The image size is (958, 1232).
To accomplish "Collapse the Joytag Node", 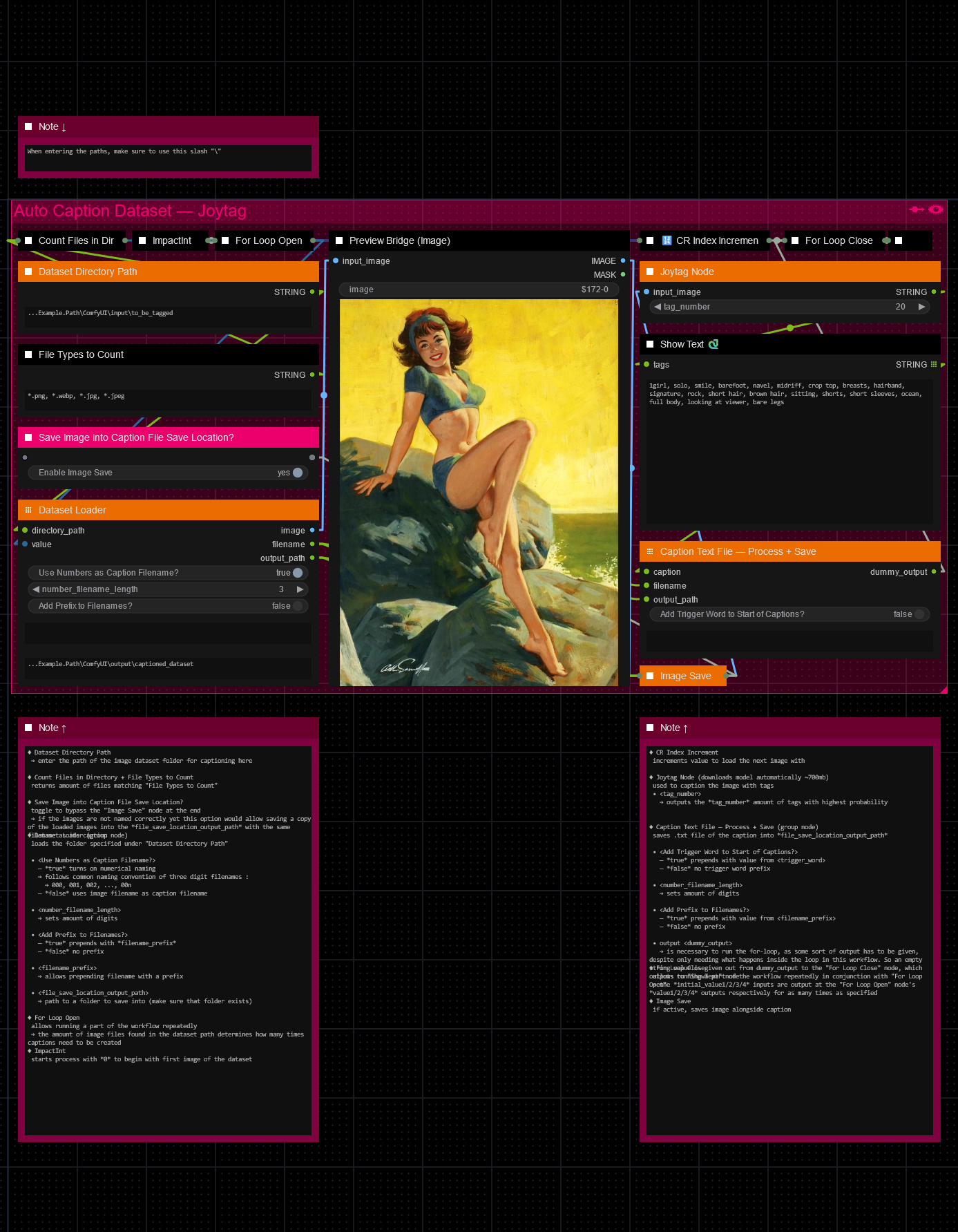I will [650, 272].
